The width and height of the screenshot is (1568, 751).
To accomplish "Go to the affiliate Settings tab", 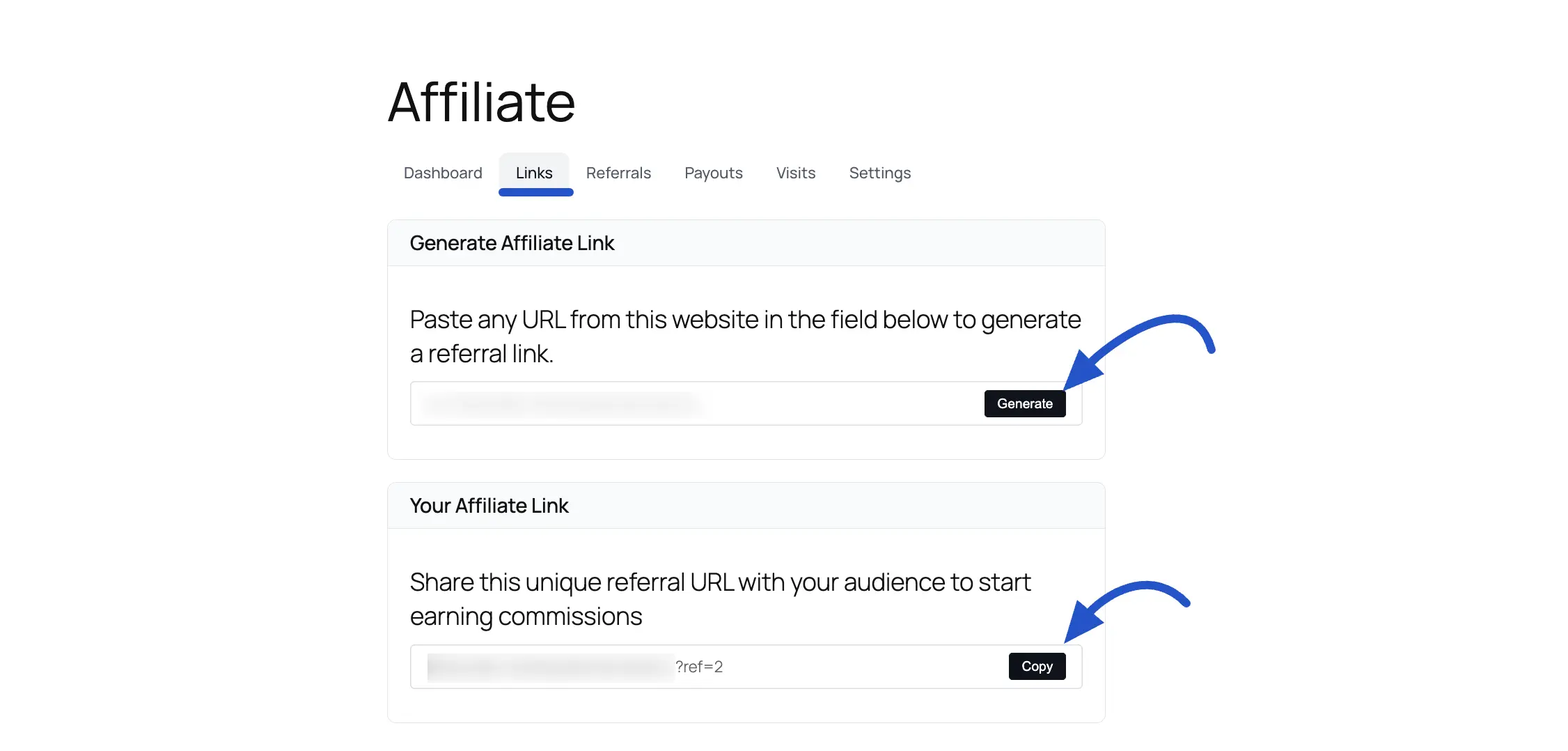I will point(879,173).
